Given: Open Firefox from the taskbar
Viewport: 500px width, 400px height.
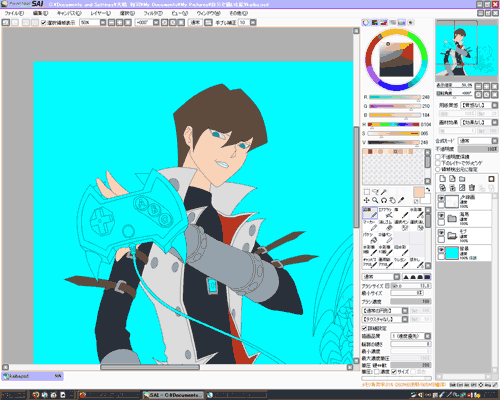Looking at the screenshot, I should click(x=36, y=395).
